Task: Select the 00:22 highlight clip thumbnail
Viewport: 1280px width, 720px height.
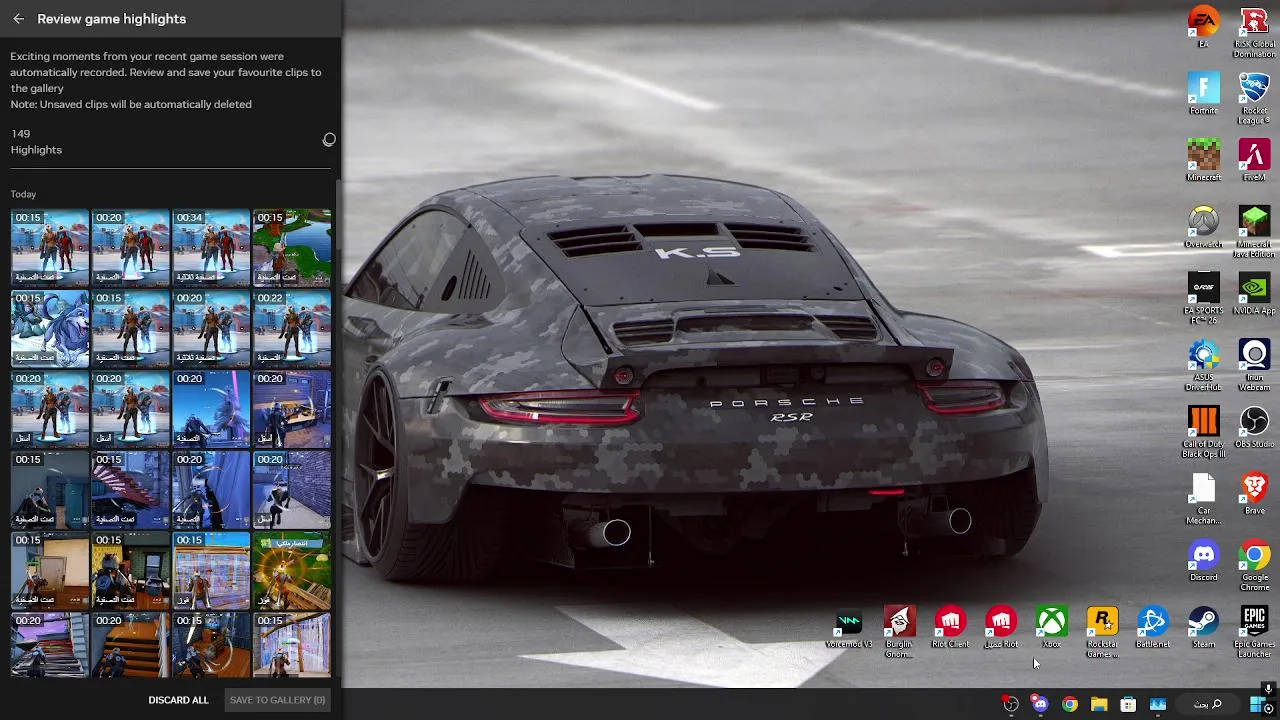Action: pyautogui.click(x=292, y=328)
